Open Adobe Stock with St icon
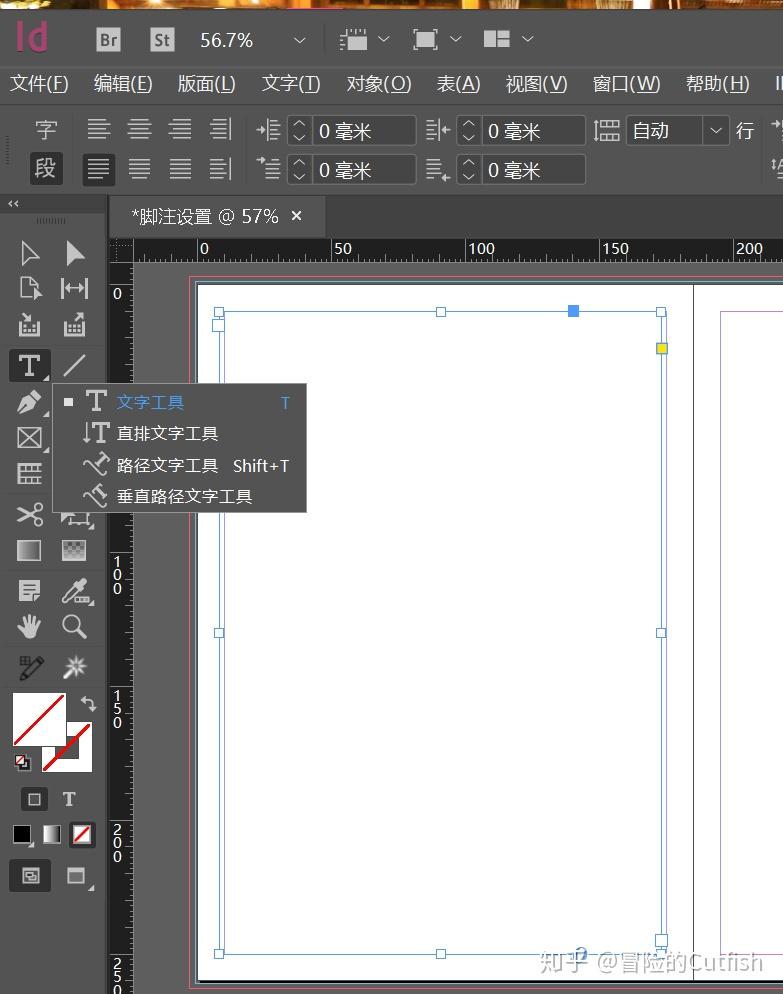 tap(162, 40)
